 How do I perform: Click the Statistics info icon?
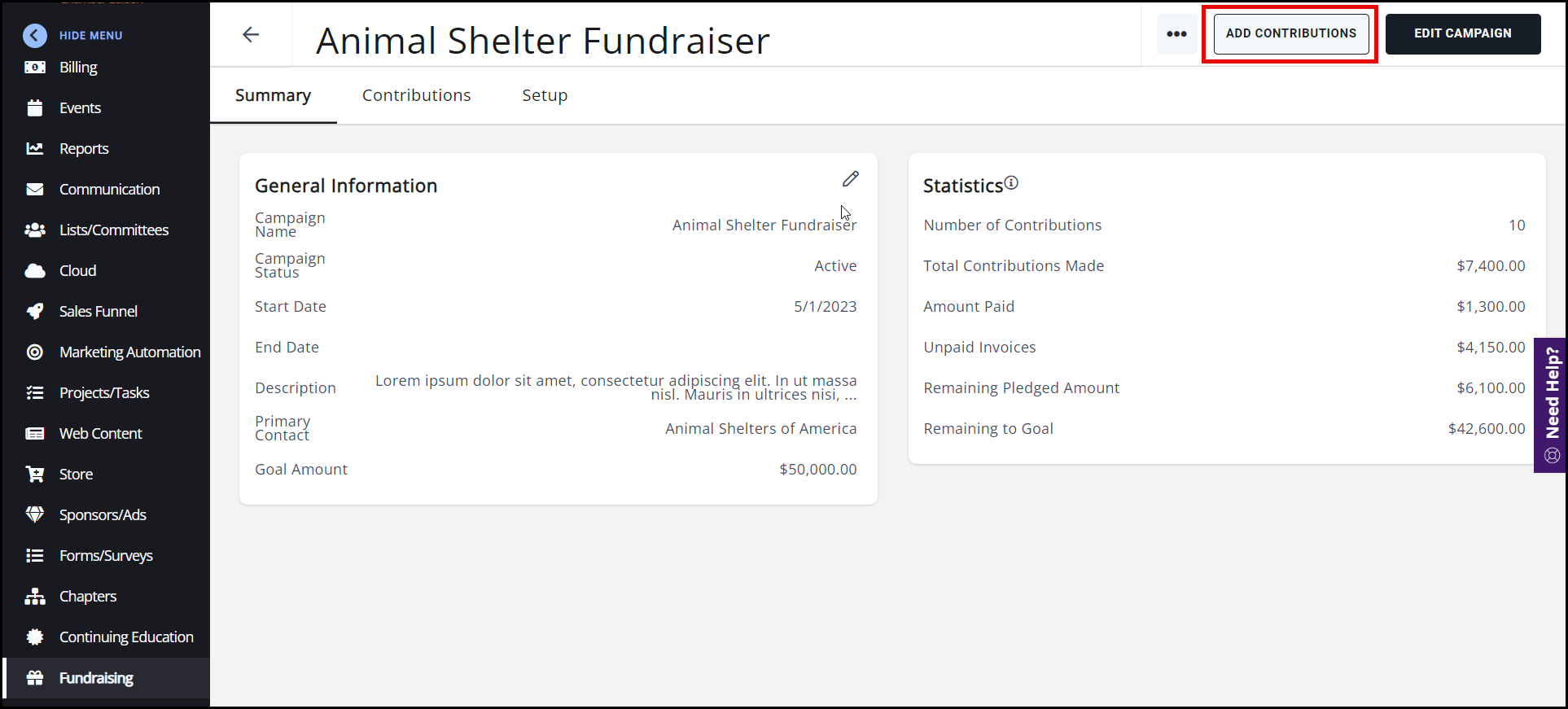click(1011, 183)
